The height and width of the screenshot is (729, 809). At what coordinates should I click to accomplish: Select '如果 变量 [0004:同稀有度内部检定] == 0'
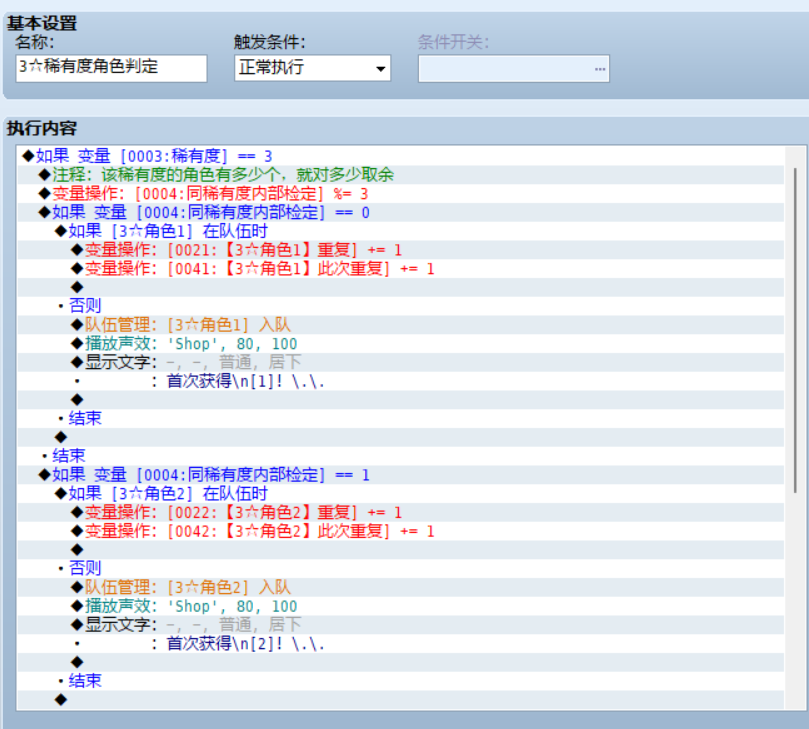pyautogui.click(x=401, y=212)
